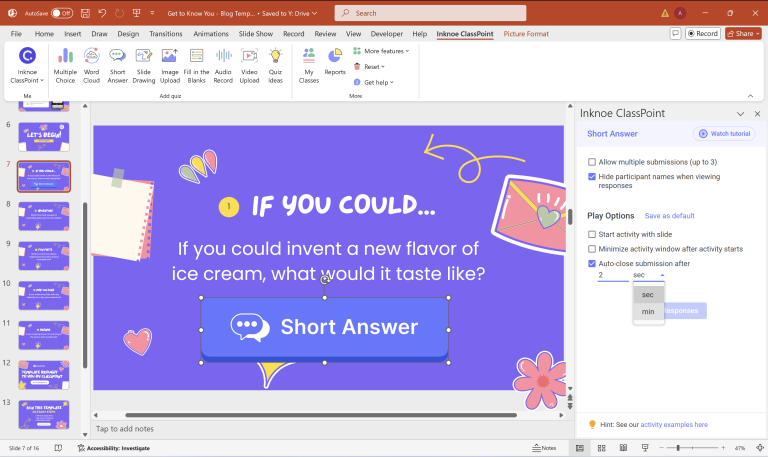Open the Inknoe ClassPoint account dropdown
This screenshot has width=768, height=457.
point(27,66)
